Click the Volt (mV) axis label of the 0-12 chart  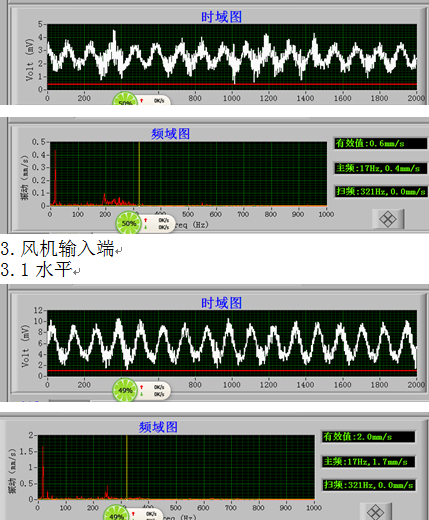coord(26,346)
